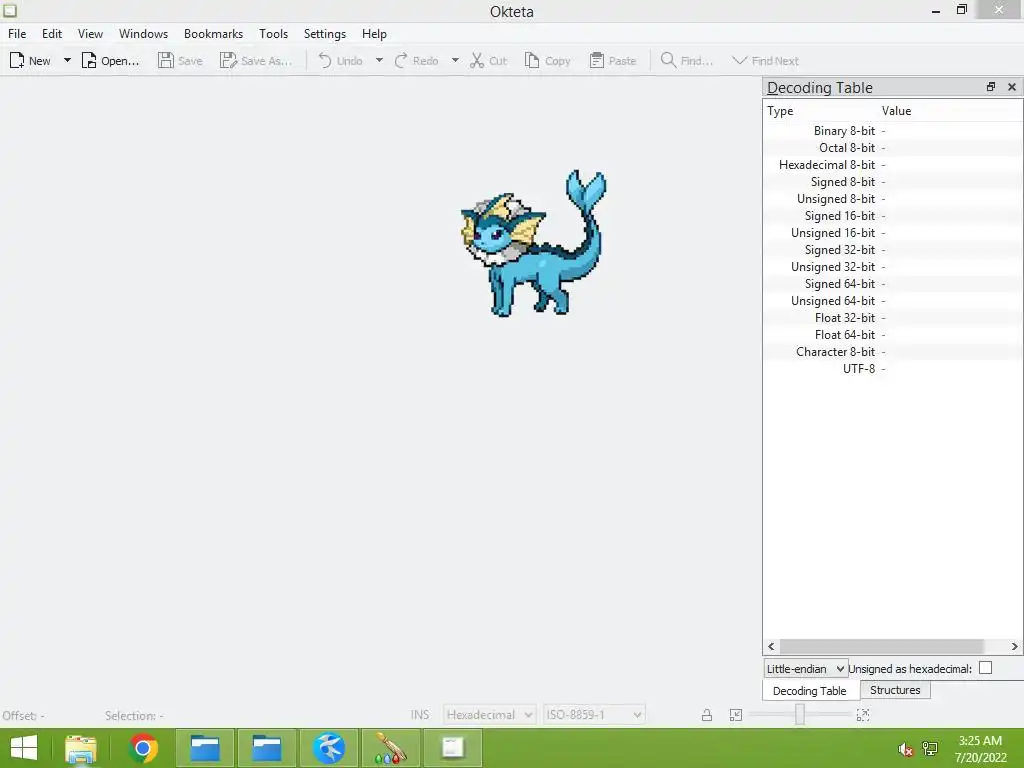Open Chrome from the taskbar
This screenshot has height=768, width=1024.
(x=143, y=748)
